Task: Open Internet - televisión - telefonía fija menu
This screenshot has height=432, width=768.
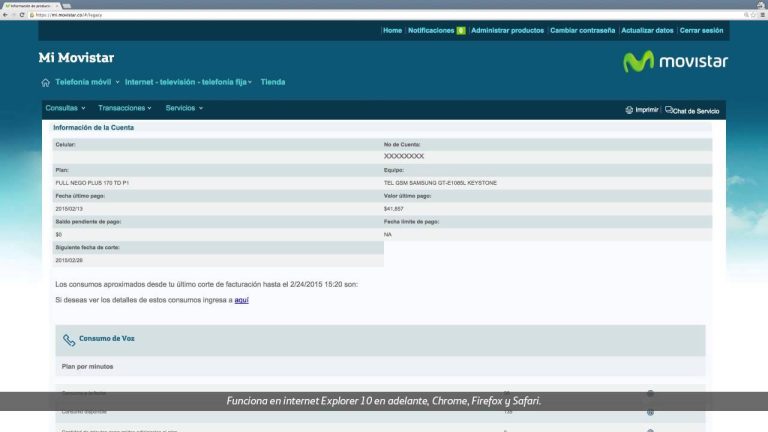Action: point(188,82)
